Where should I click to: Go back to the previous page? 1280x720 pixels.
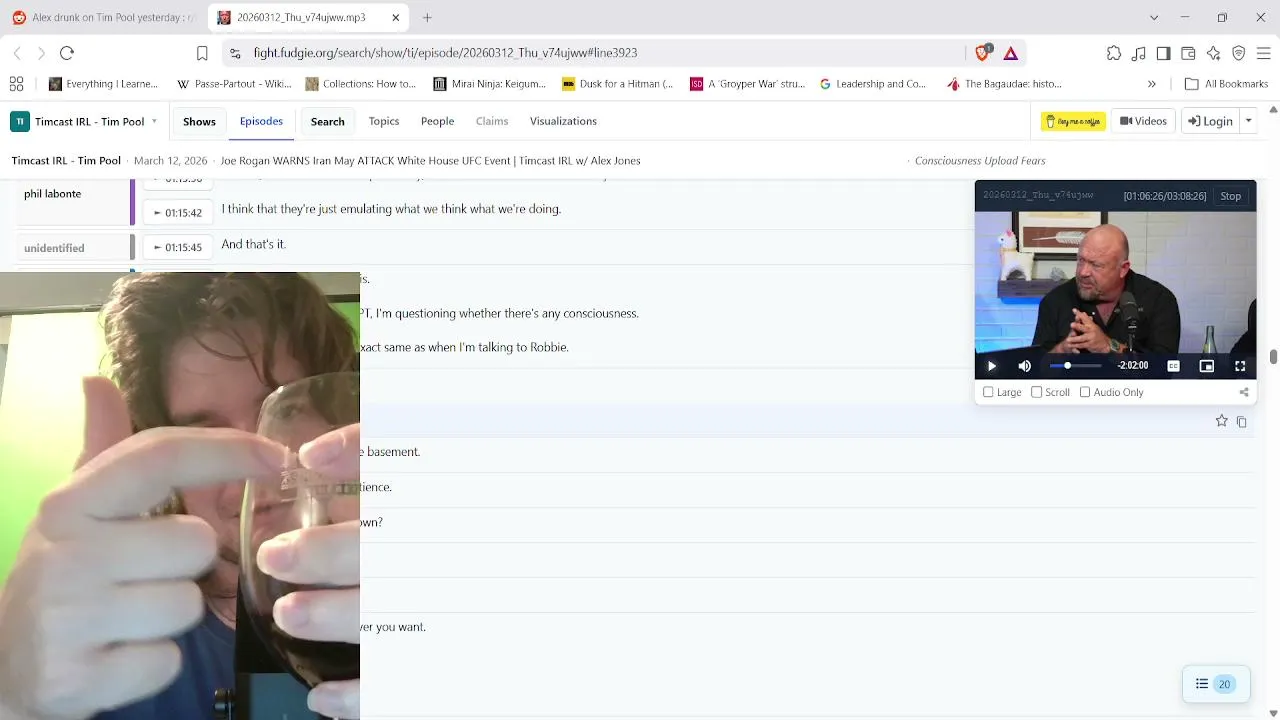coord(17,53)
